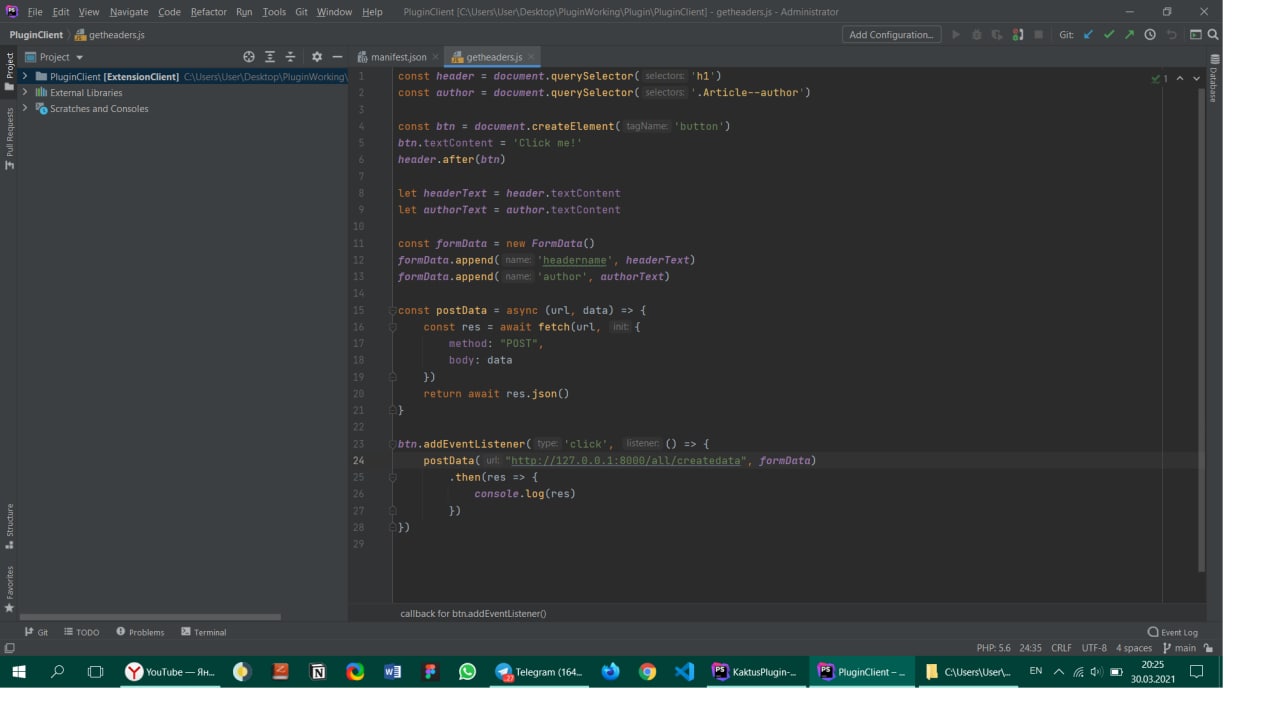Viewport: 1280px width, 708px height.
Task: Switch to the manifest.json tab
Action: tap(397, 57)
